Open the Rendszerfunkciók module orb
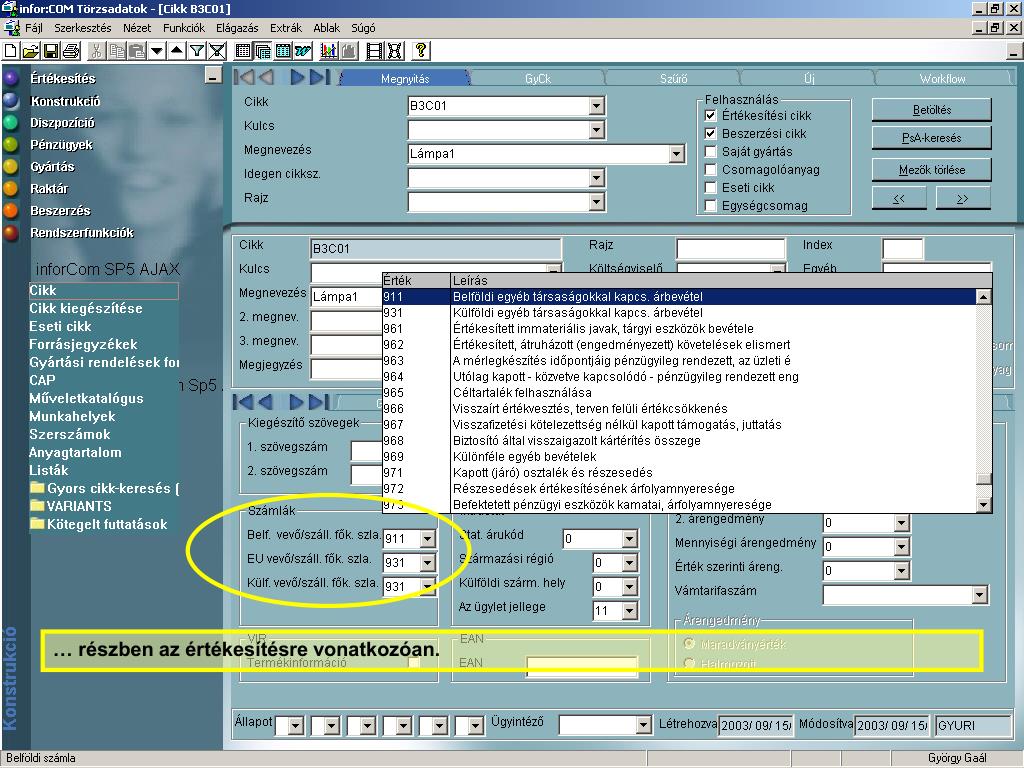Screen dimensions: 1024x768 (11, 232)
